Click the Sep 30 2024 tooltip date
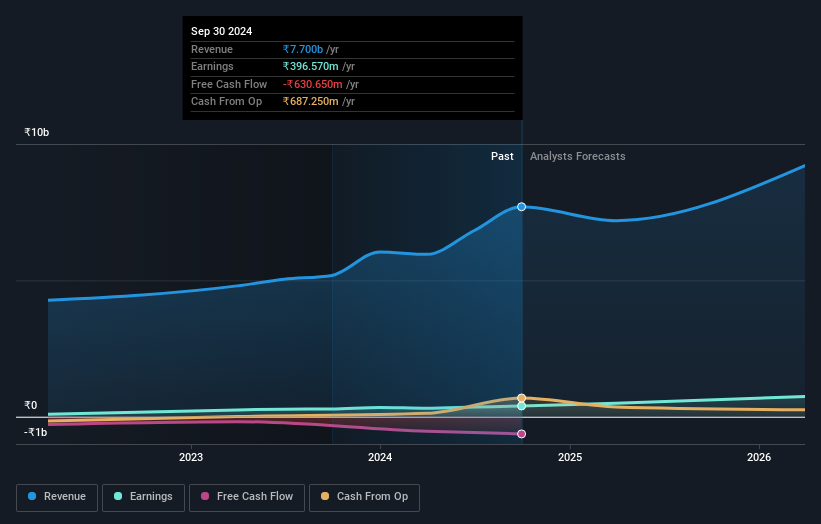 [221, 31]
